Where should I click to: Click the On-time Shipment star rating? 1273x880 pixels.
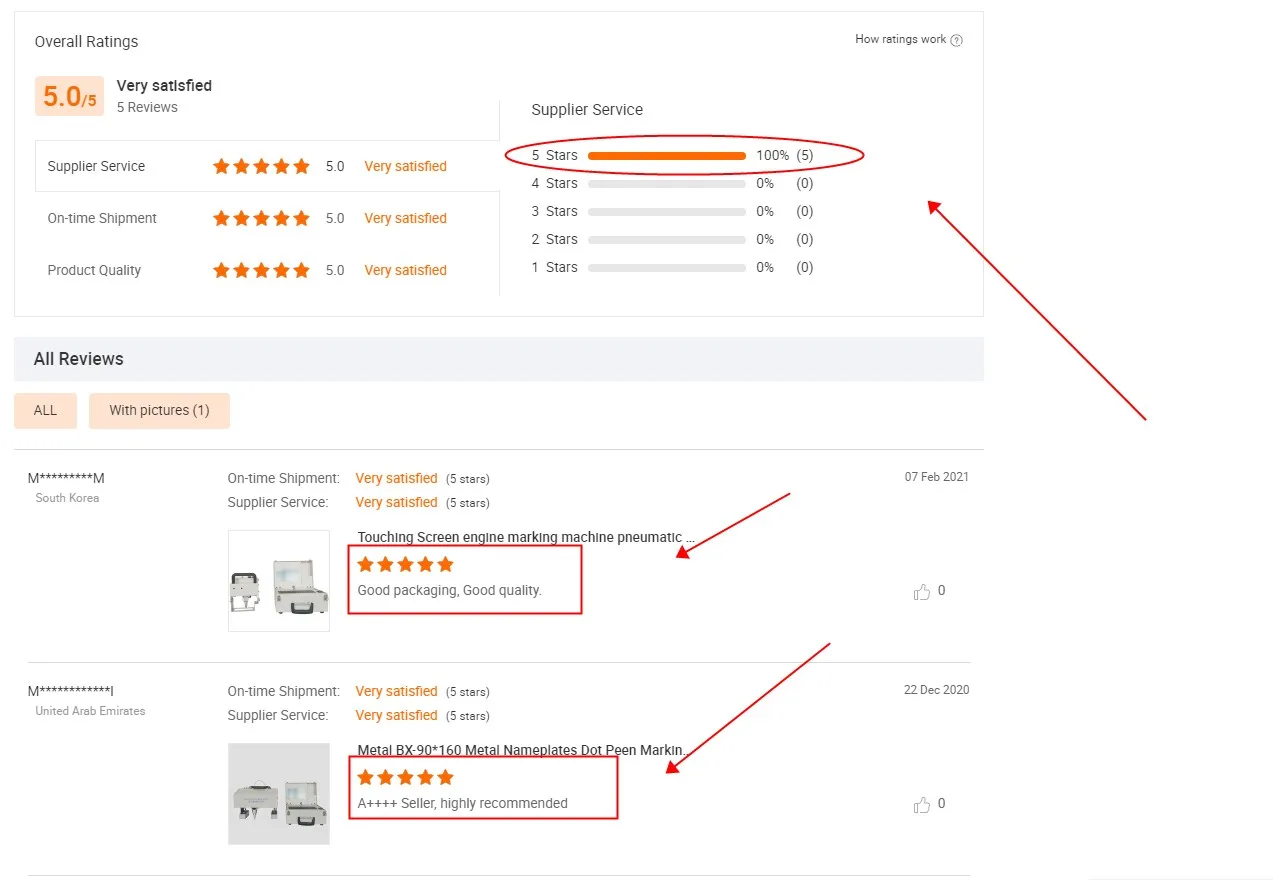tap(261, 218)
